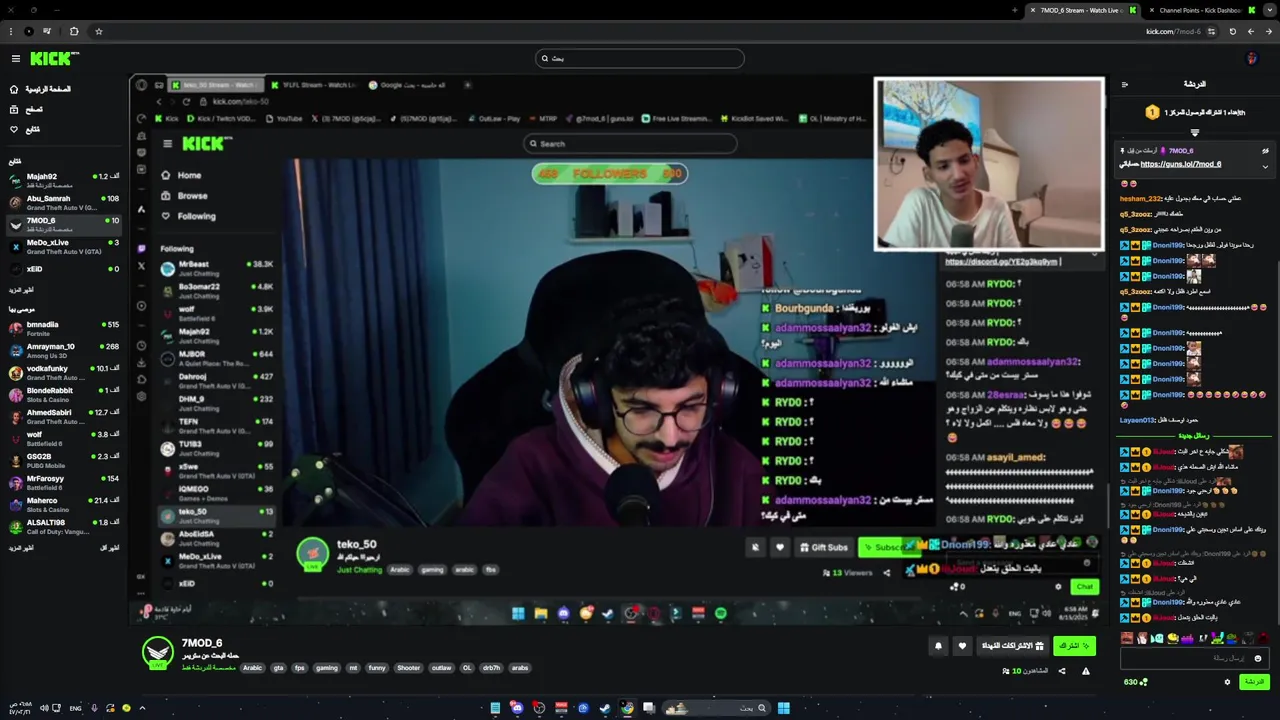Open Steam from the taskbar
This screenshot has height=720, width=1280.
605,708
